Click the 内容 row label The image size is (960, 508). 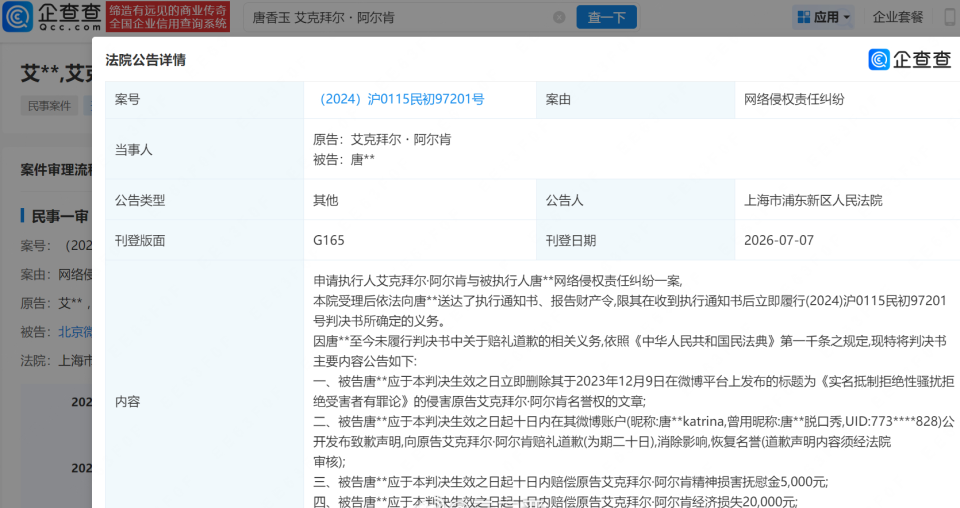click(x=127, y=402)
